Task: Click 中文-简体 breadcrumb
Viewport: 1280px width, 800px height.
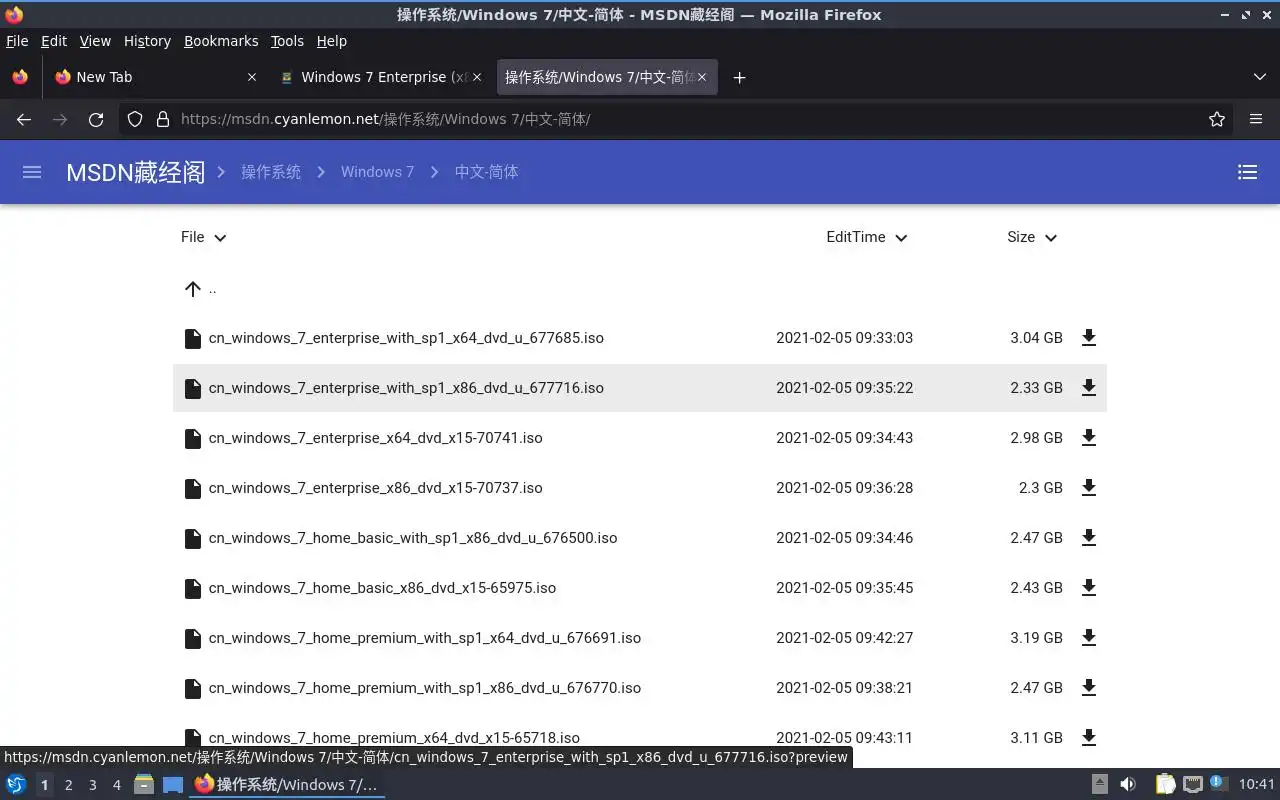Action: click(x=486, y=172)
